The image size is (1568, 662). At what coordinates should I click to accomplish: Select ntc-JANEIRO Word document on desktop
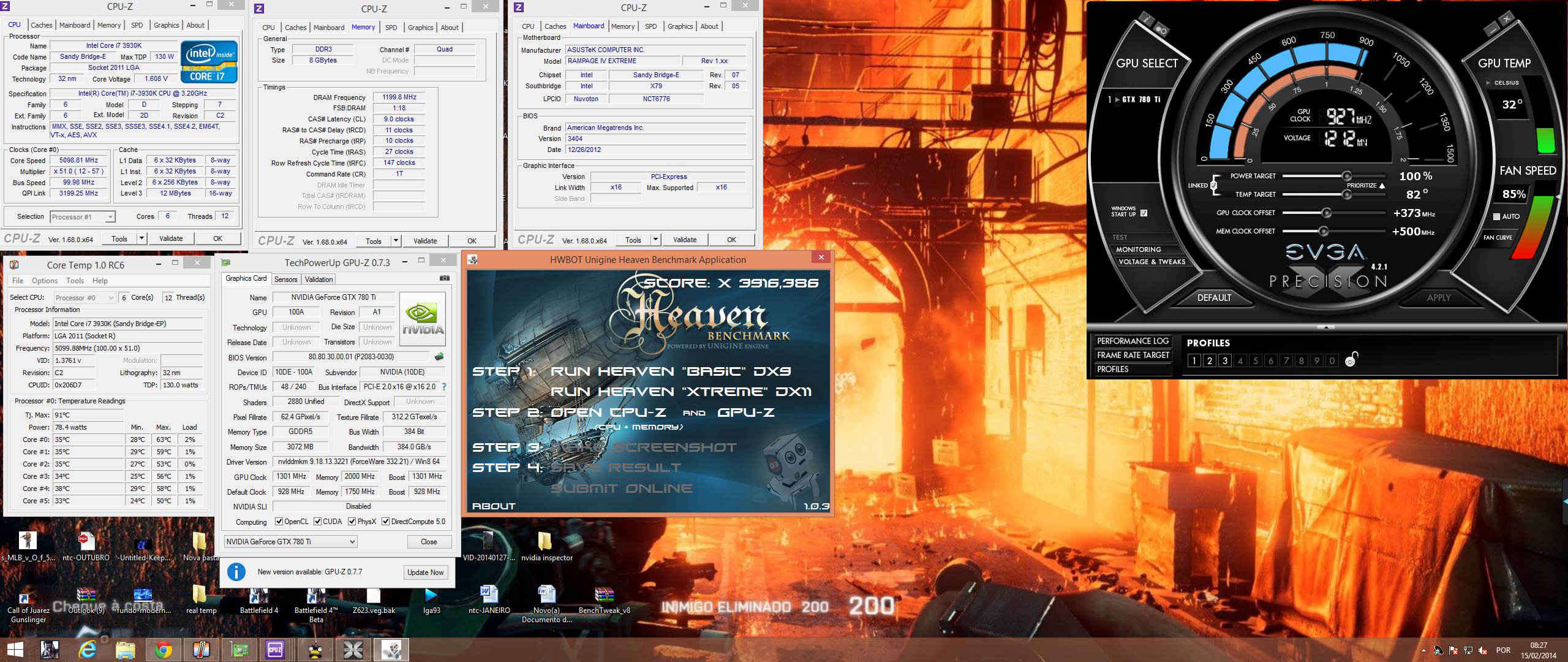click(489, 600)
